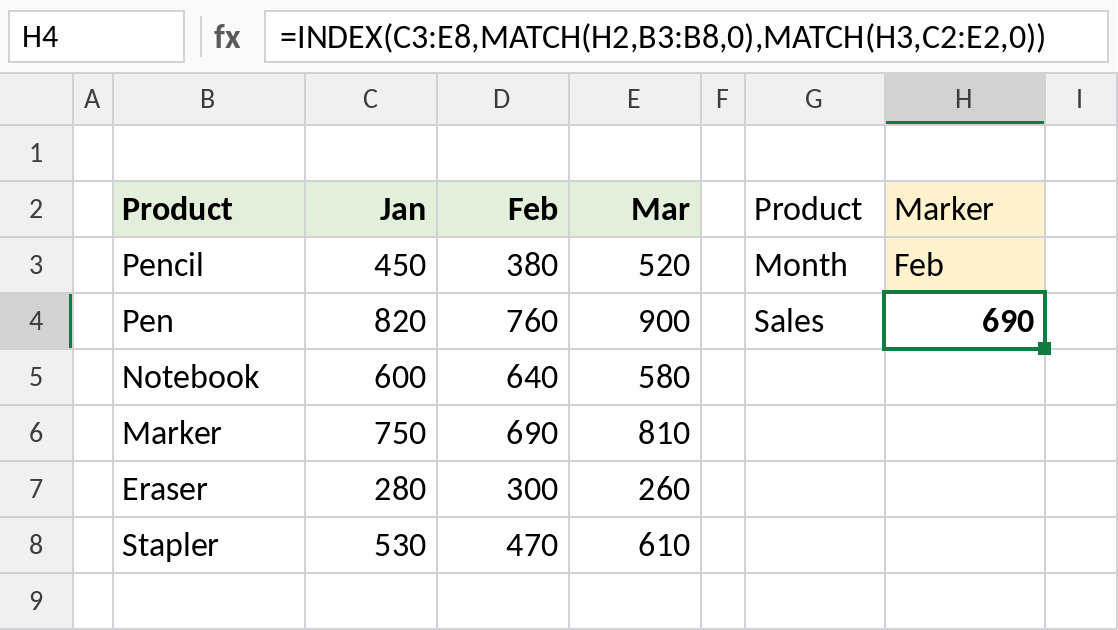Viewport: 1118px width, 630px height.
Task: Select the Stapler cell
Action: 209,545
